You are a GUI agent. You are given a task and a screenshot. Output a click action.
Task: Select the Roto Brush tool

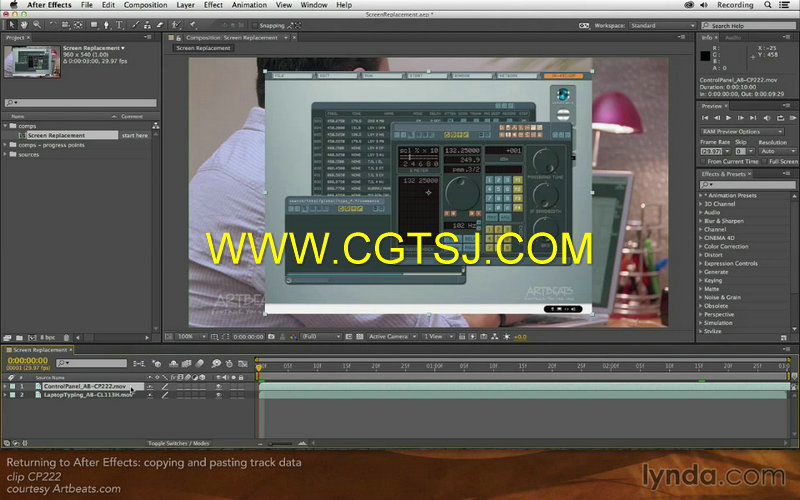click(176, 25)
